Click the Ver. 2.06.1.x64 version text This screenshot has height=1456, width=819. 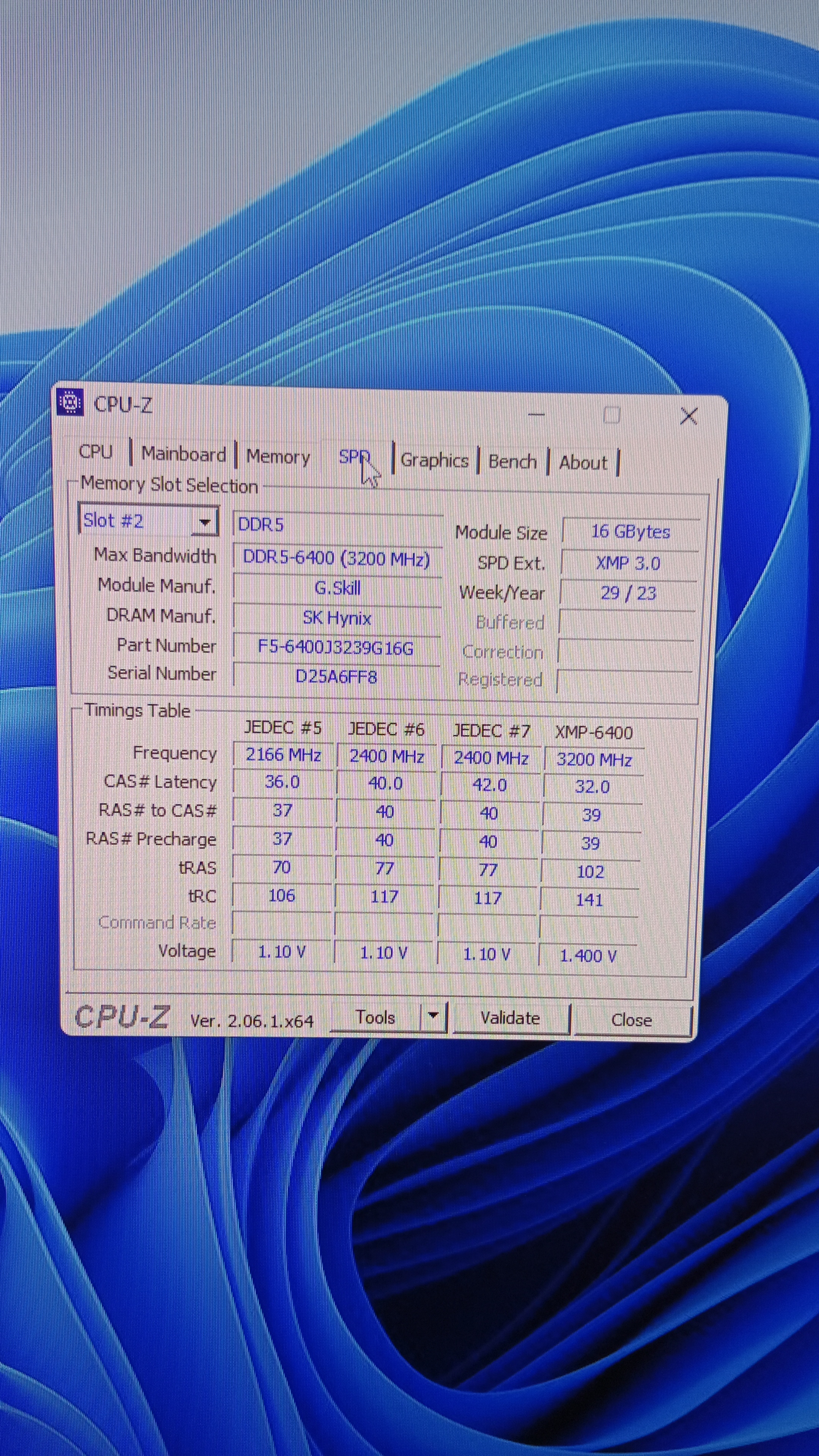[x=252, y=1021]
